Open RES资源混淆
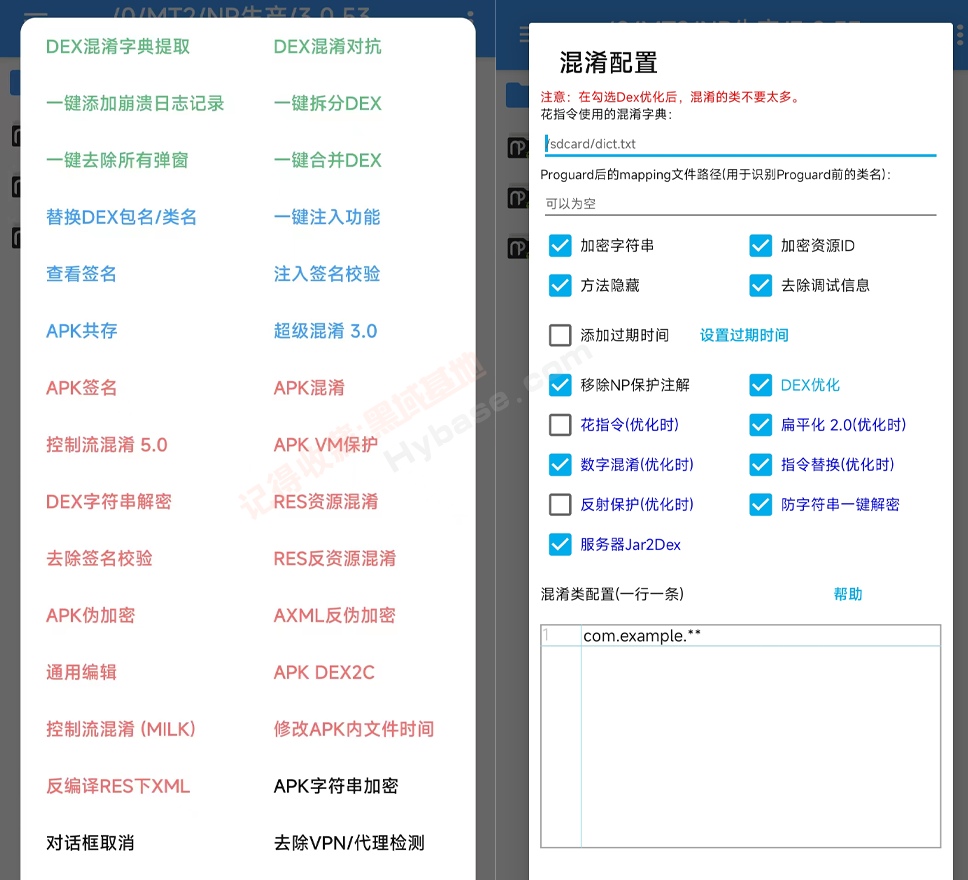Image resolution: width=968 pixels, height=880 pixels. tap(326, 501)
